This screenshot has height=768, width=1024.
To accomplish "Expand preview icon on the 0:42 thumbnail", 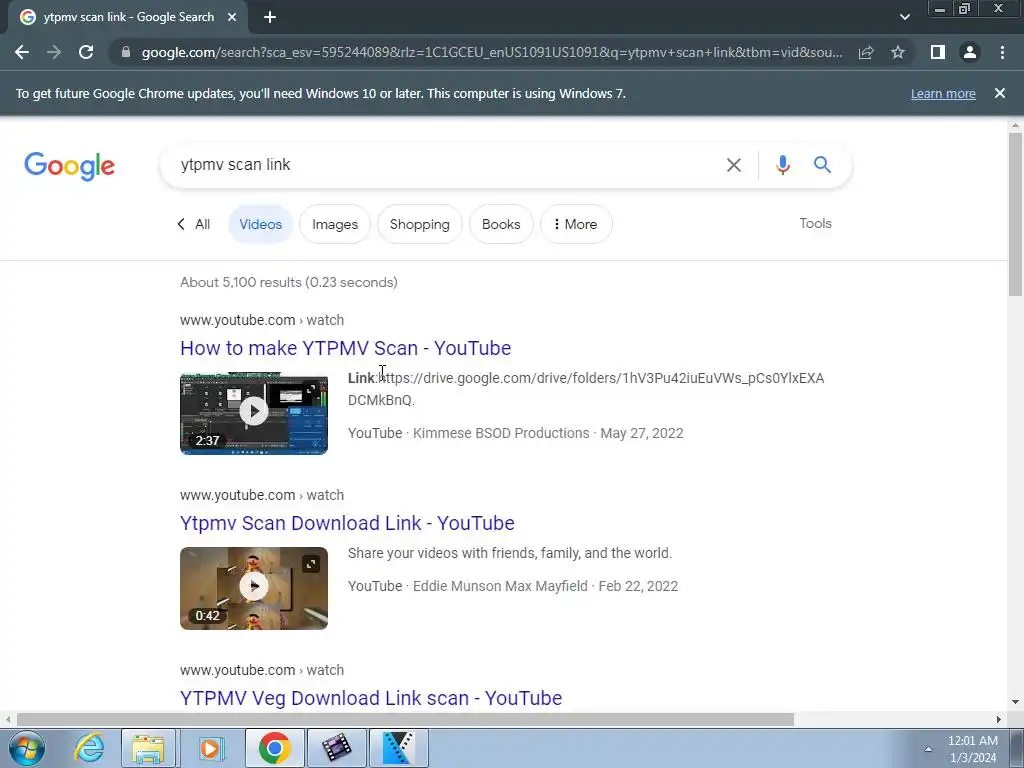I will (x=311, y=564).
